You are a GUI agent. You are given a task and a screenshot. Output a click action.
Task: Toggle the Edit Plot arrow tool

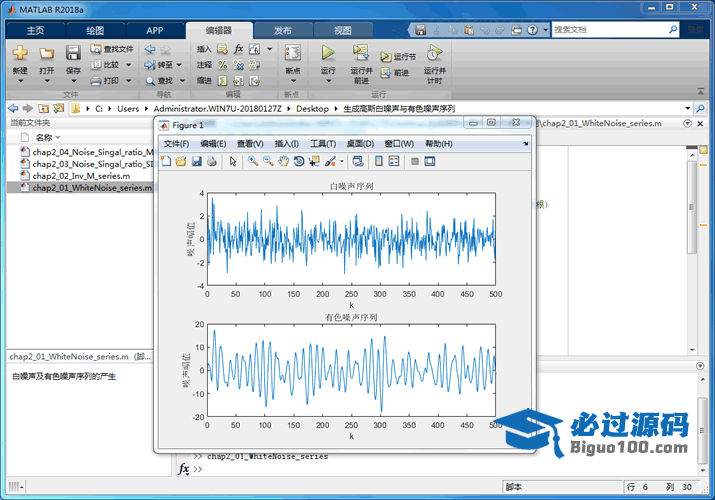tap(232, 161)
